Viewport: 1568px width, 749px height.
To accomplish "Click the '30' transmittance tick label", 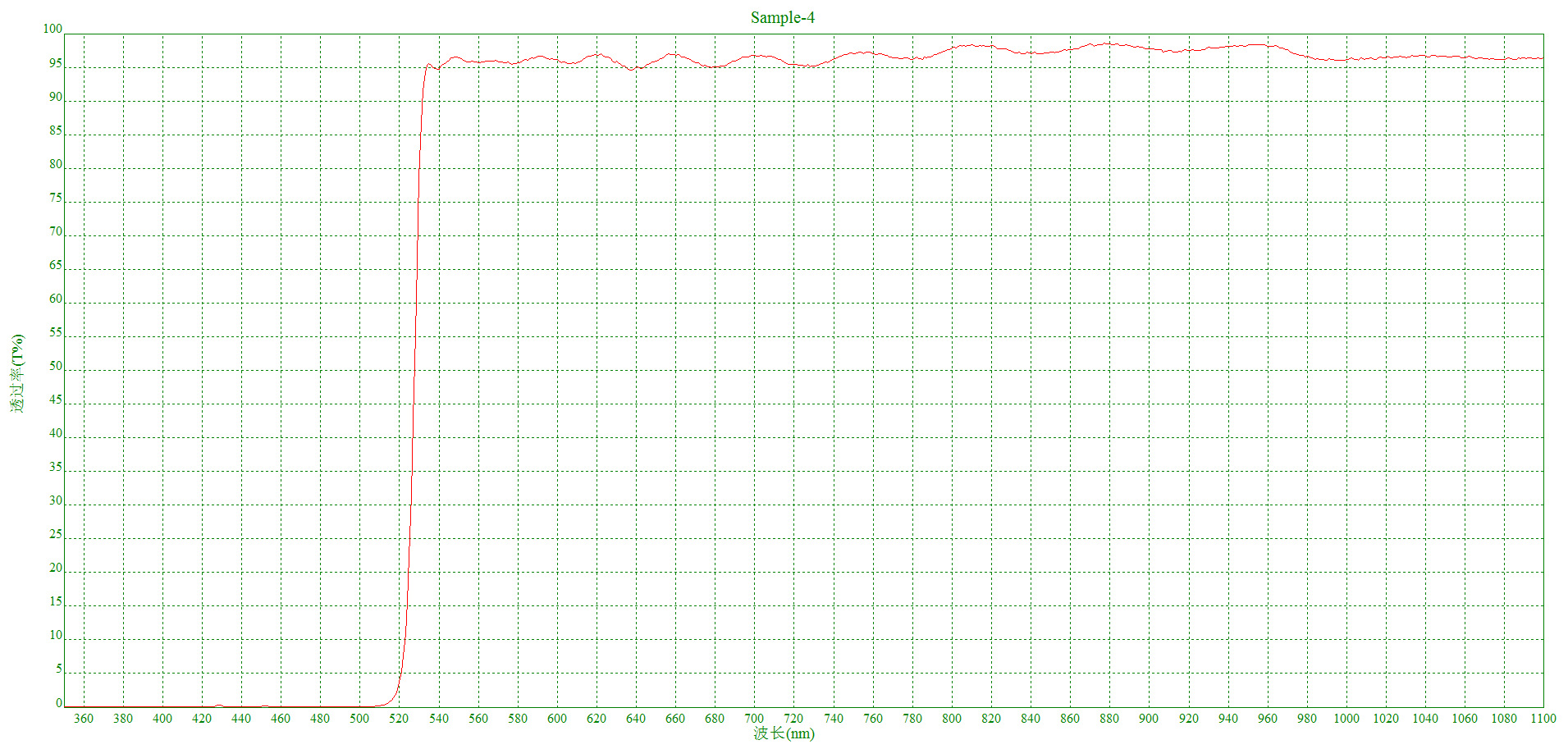I will point(56,500).
